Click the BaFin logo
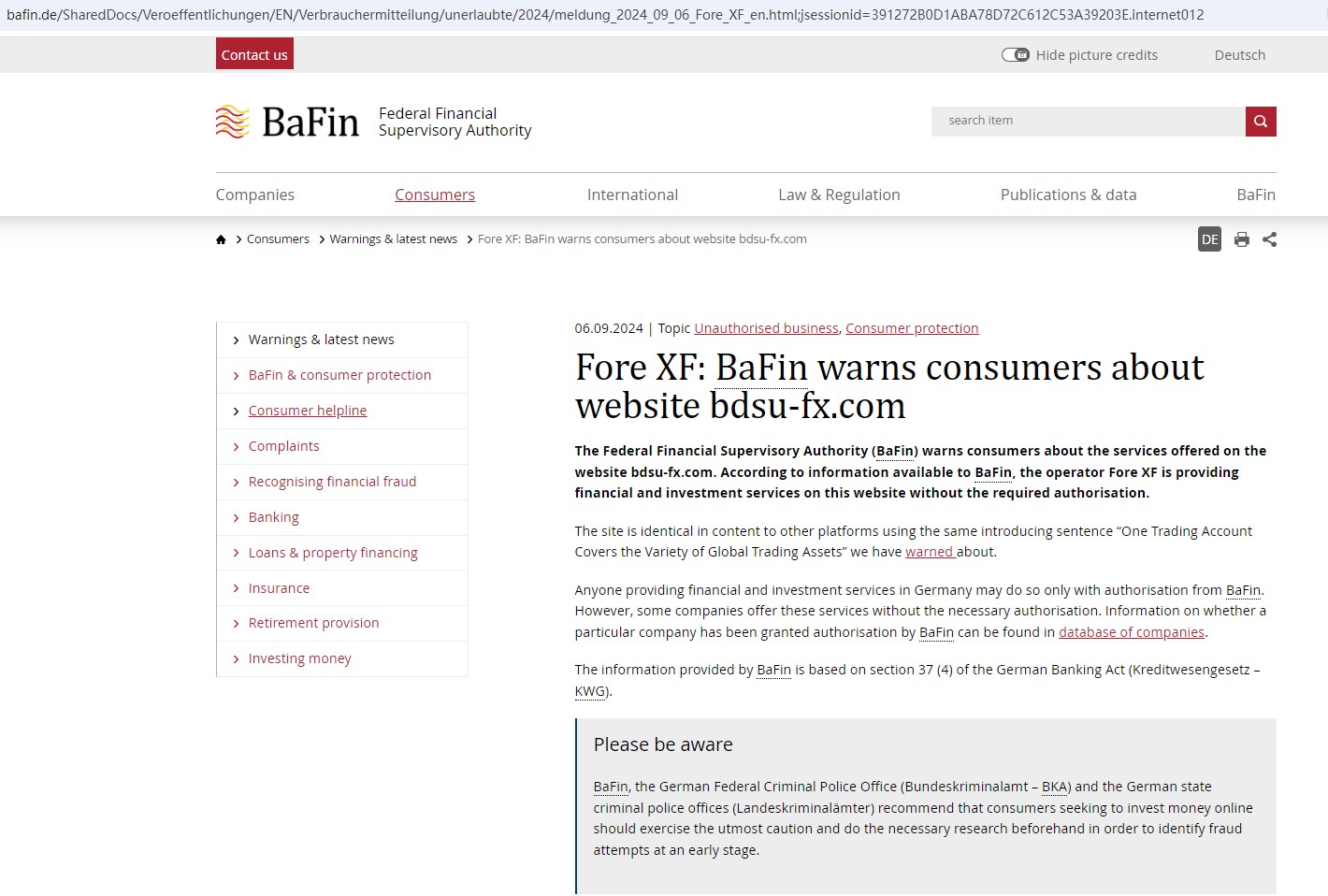 [287, 122]
